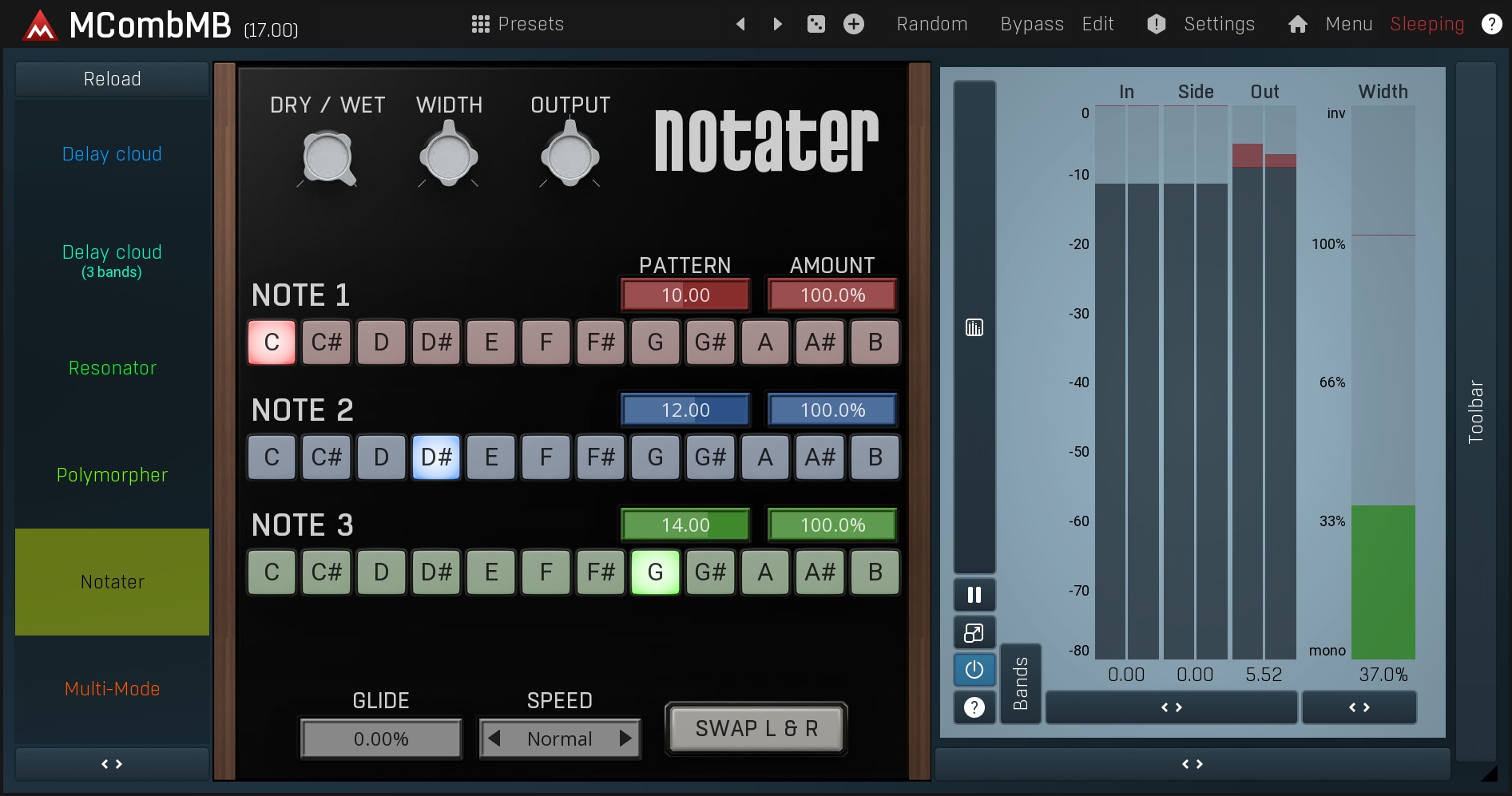Collapse the left preset panel with arrows

[112, 764]
